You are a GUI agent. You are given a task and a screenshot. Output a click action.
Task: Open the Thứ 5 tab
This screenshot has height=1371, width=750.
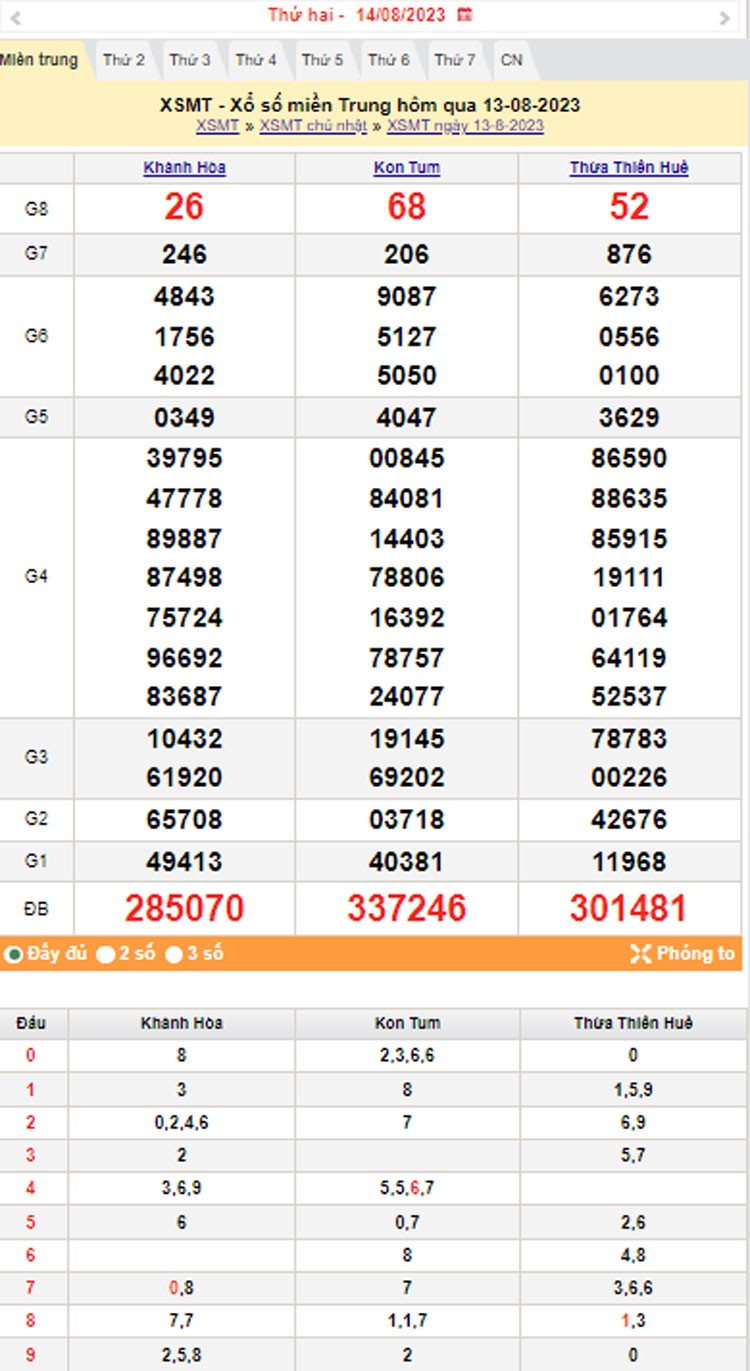click(322, 60)
